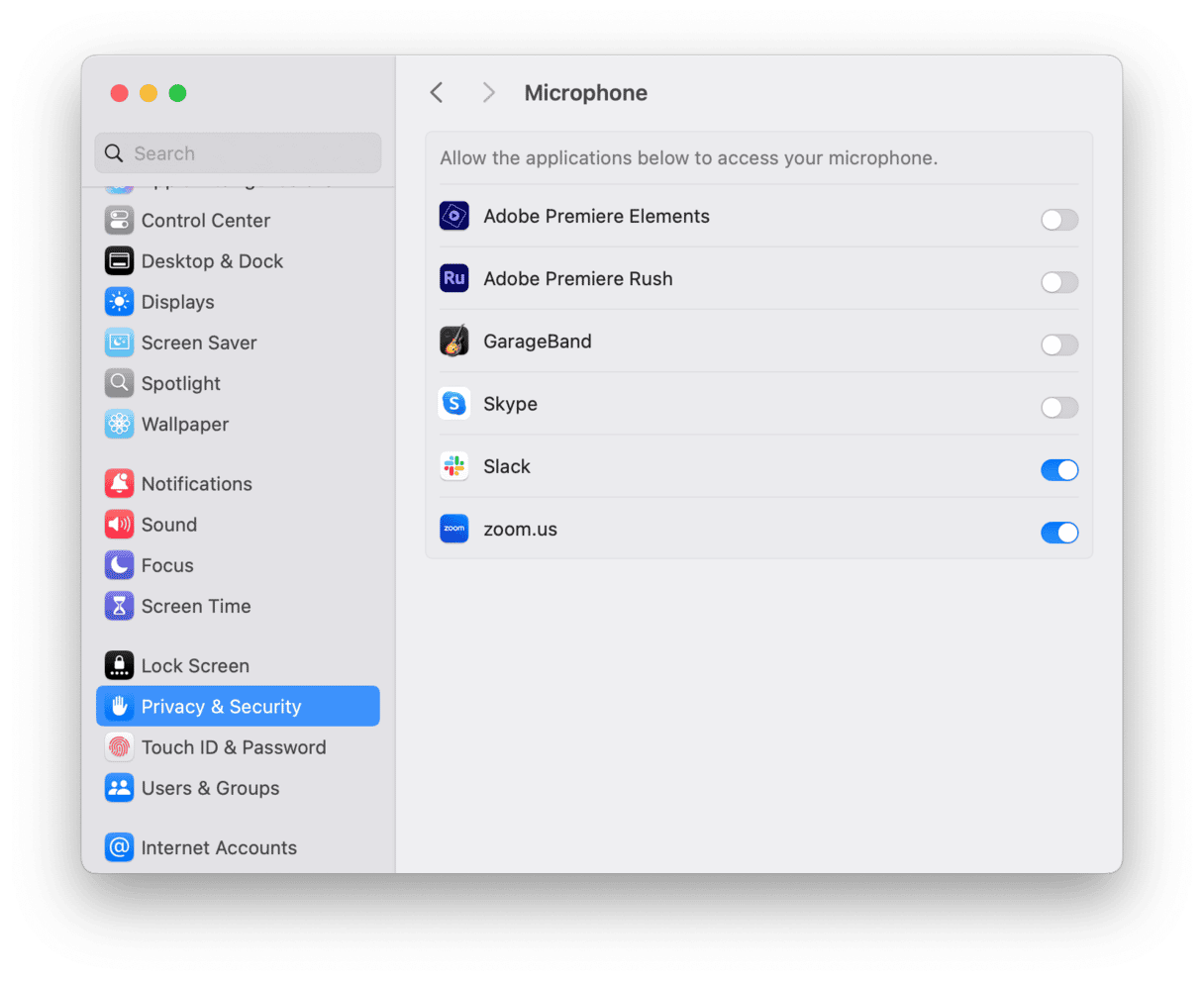Viewport: 1204px width, 981px height.
Task: Select Touch ID & Password label
Action: tap(234, 746)
